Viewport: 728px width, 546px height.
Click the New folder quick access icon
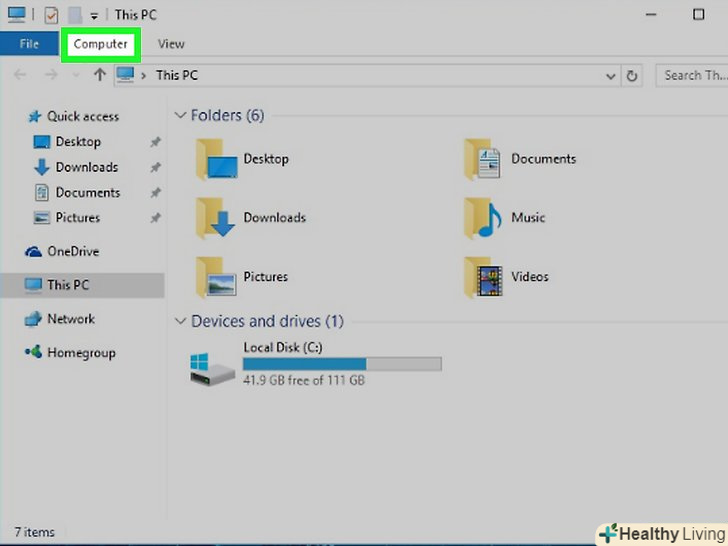pyautogui.click(x=75, y=15)
